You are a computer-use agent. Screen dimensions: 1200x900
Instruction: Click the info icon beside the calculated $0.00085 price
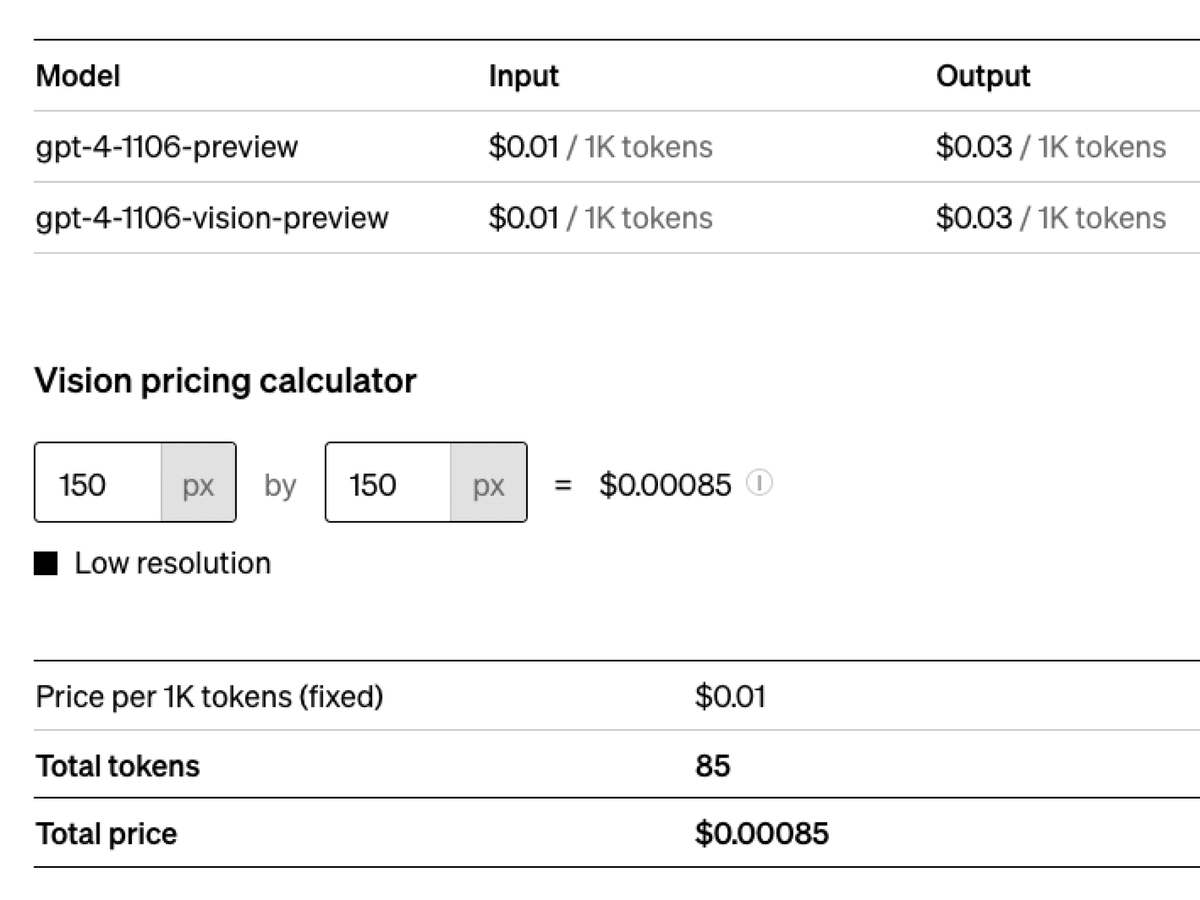[760, 484]
